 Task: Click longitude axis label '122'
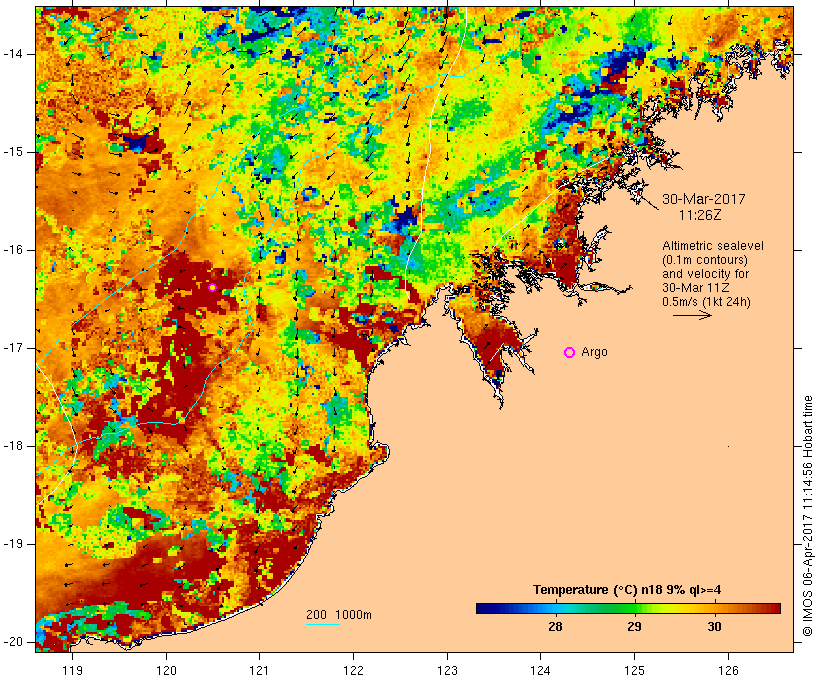(x=354, y=671)
